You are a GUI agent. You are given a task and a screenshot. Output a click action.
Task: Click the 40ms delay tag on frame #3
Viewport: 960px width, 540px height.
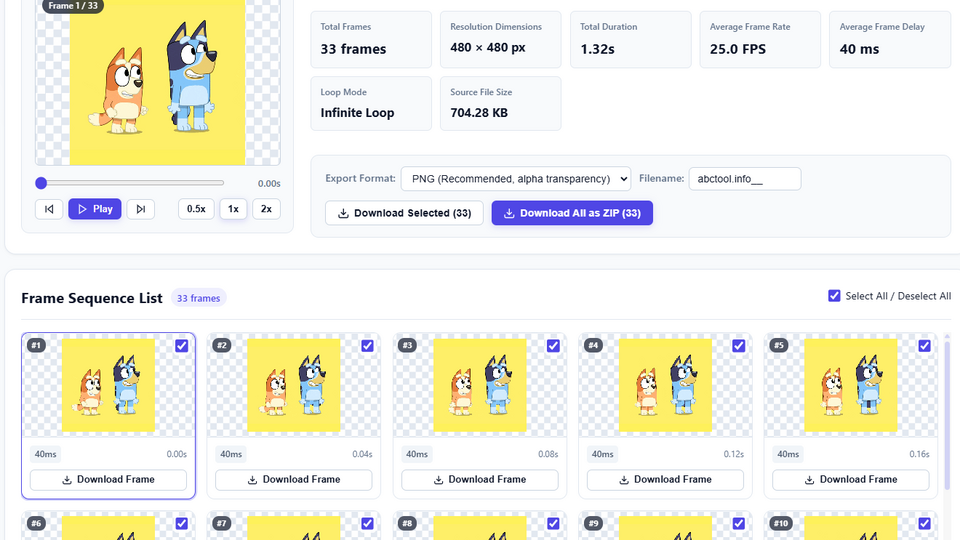pos(416,454)
